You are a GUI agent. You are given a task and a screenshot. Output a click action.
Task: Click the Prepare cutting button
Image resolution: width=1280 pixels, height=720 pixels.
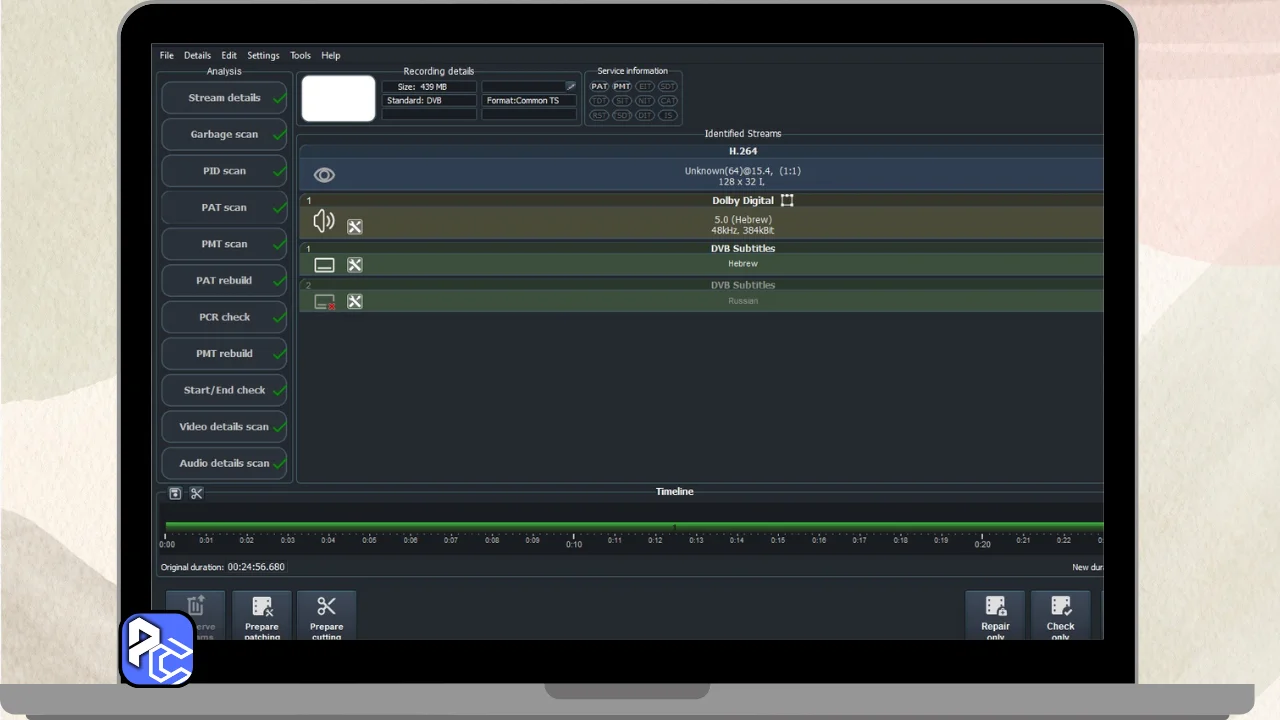pos(326,616)
